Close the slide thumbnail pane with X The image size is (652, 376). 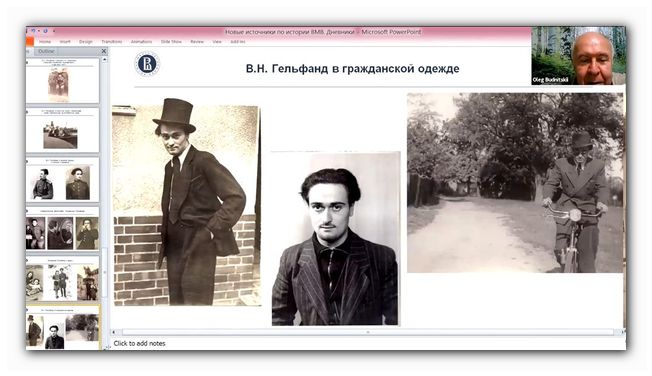pos(104,51)
